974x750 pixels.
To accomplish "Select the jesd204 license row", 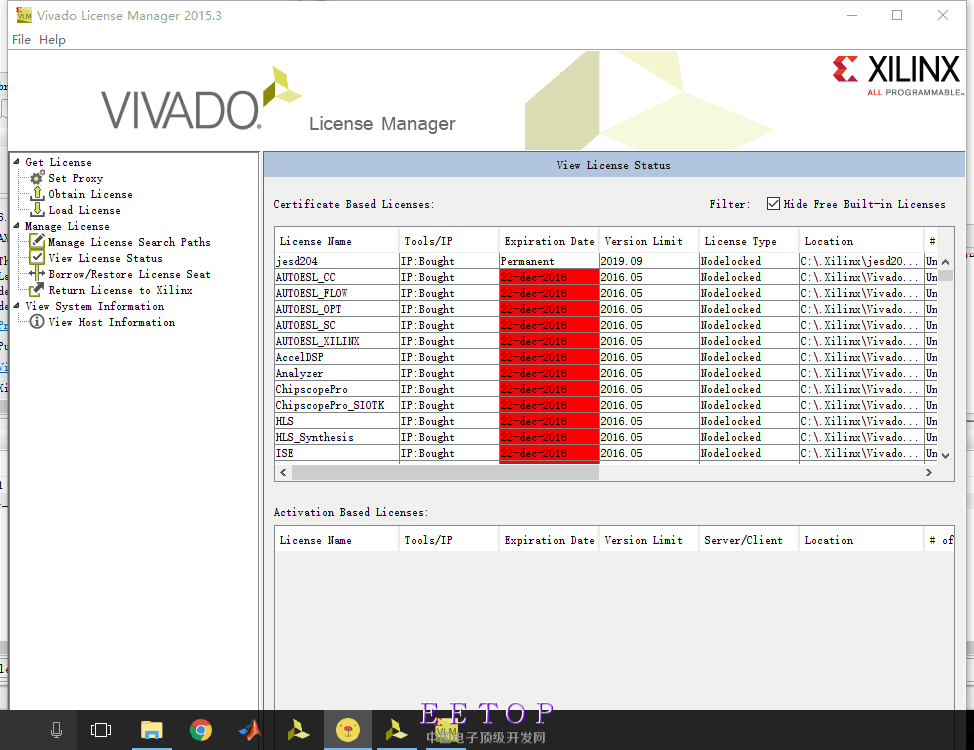I will [x=606, y=261].
